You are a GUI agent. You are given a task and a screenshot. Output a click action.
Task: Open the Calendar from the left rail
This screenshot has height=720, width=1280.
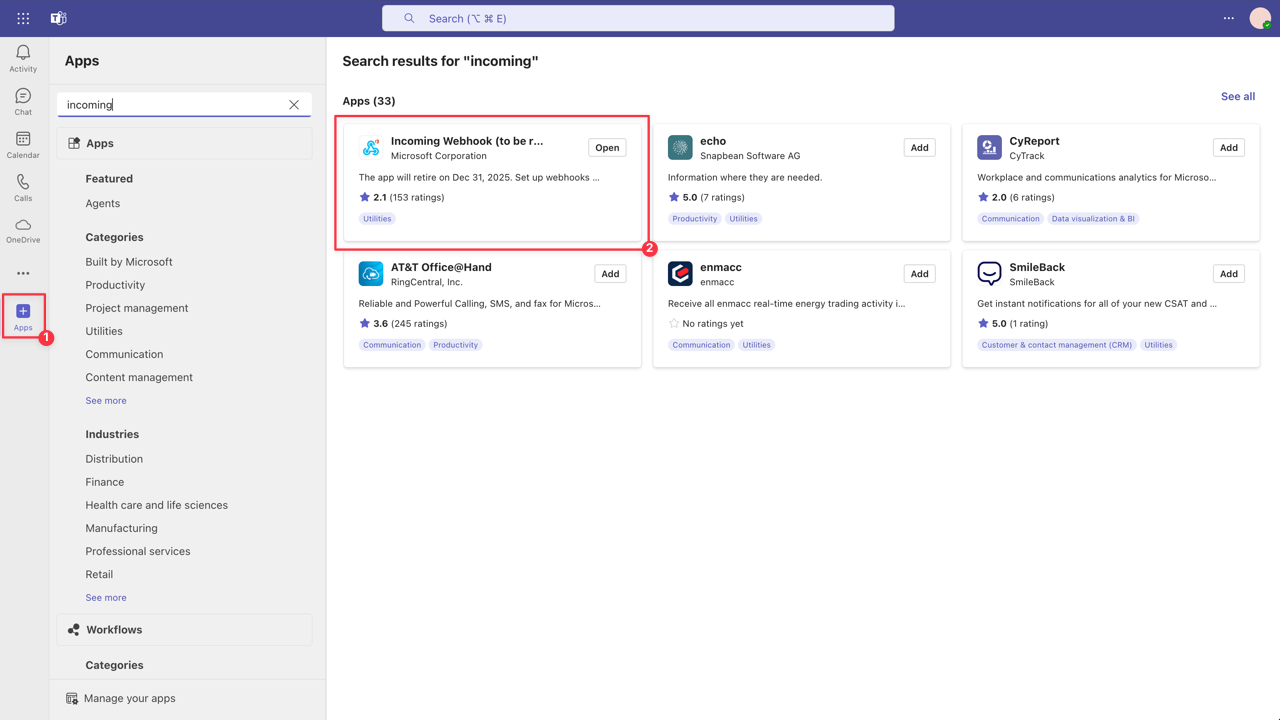point(22,141)
